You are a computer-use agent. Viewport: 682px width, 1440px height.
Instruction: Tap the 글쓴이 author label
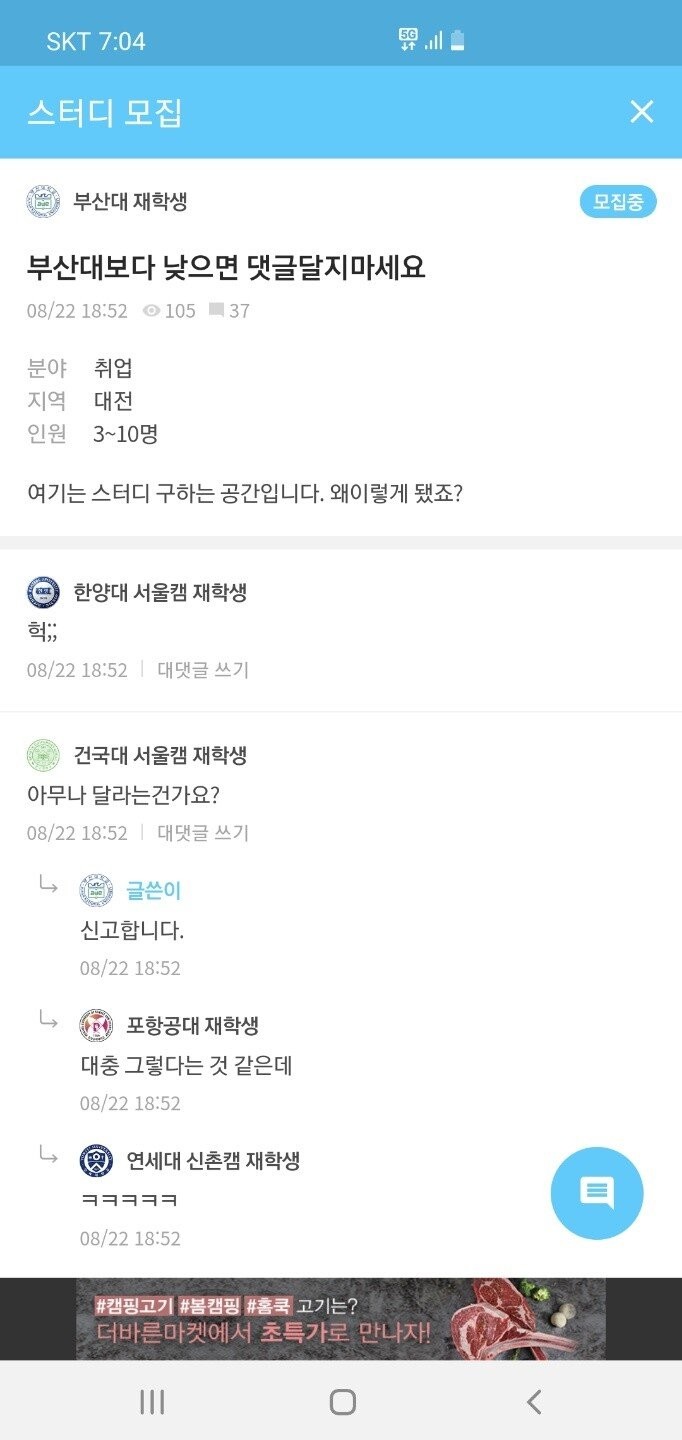coord(154,890)
